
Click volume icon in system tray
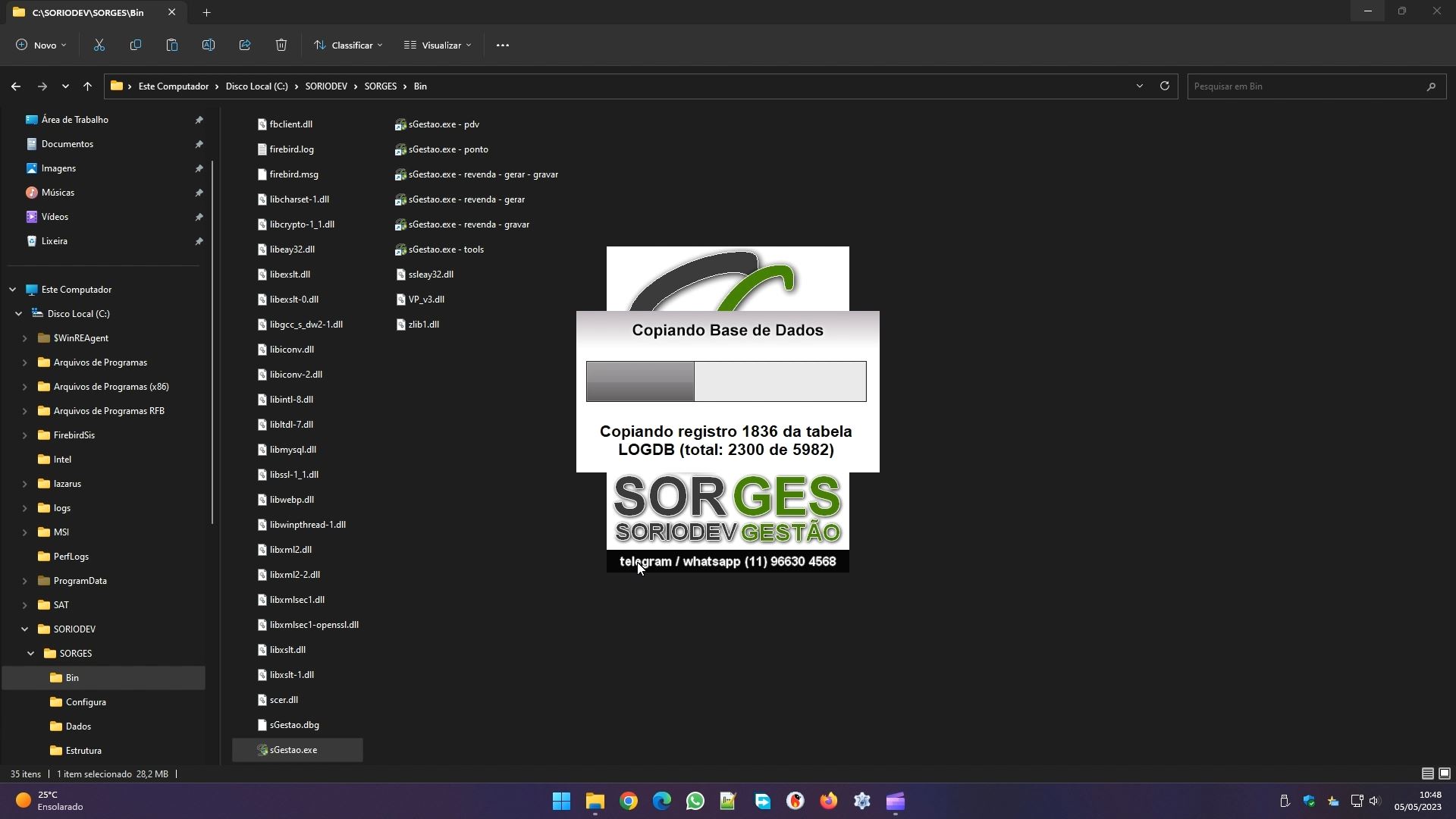tap(1375, 801)
